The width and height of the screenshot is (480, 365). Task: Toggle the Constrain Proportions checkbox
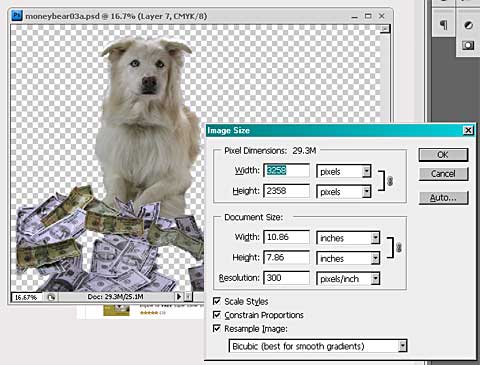tap(217, 315)
